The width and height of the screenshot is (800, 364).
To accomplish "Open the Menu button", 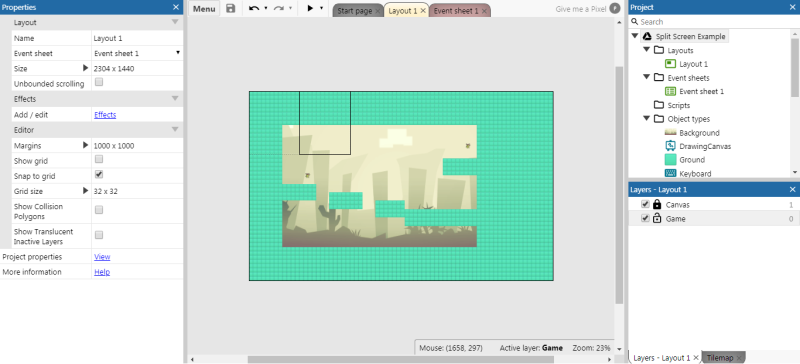I will [204, 9].
